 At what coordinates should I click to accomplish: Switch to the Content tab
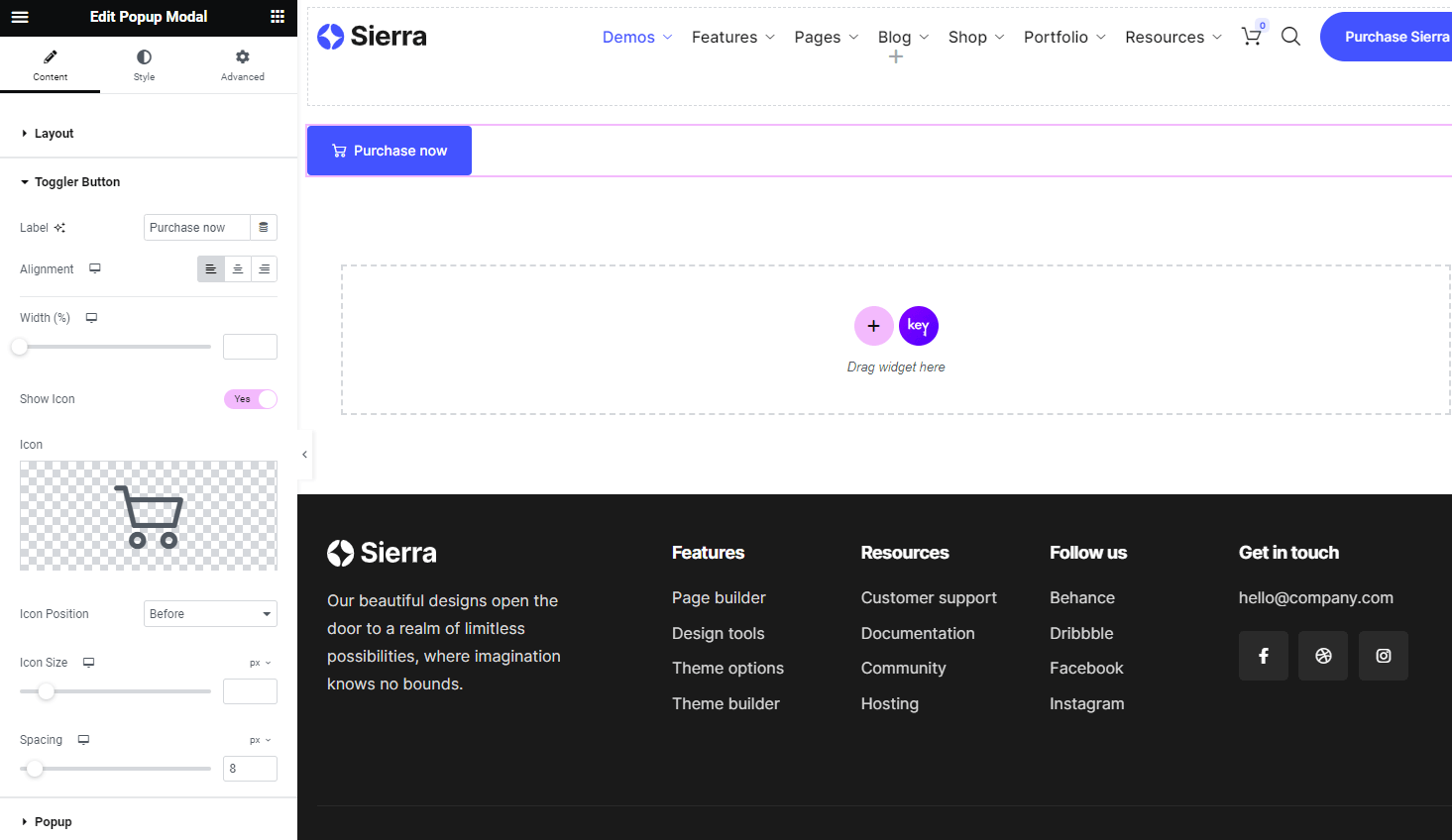50,65
